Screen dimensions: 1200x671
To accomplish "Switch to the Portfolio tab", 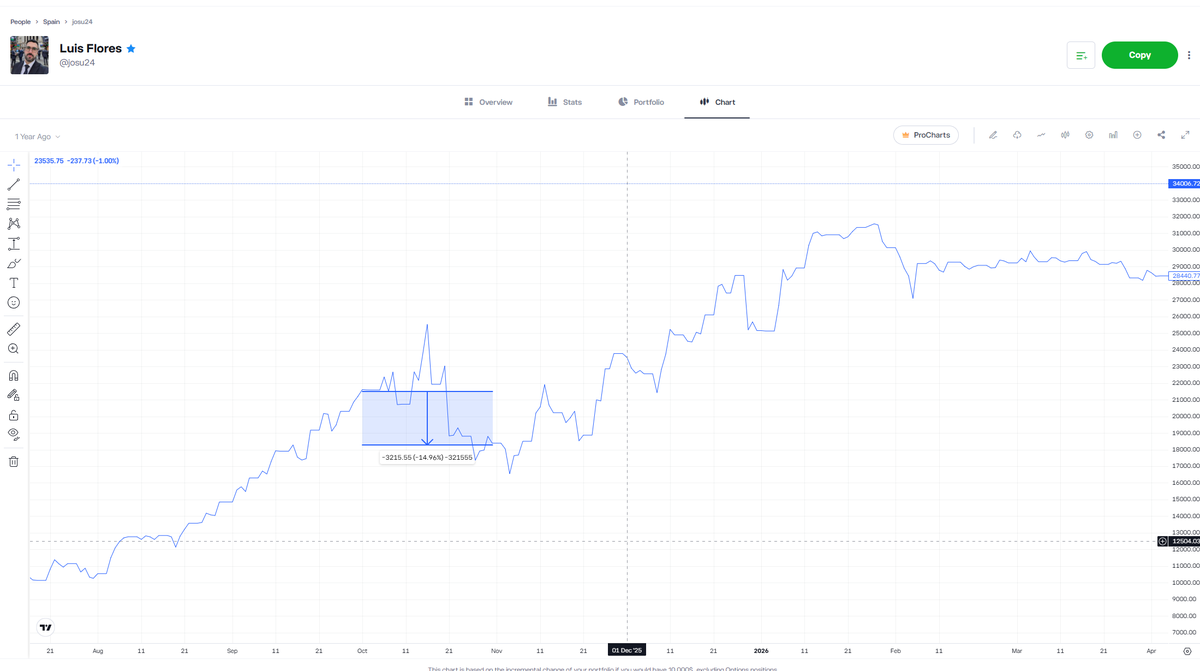I will (x=641, y=102).
